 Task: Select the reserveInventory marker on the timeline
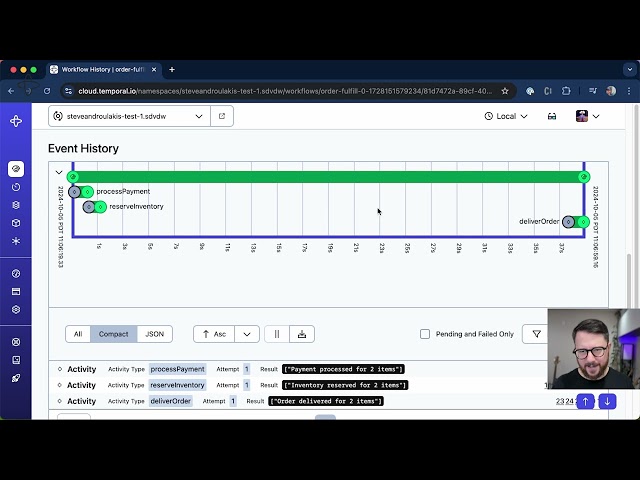point(95,207)
